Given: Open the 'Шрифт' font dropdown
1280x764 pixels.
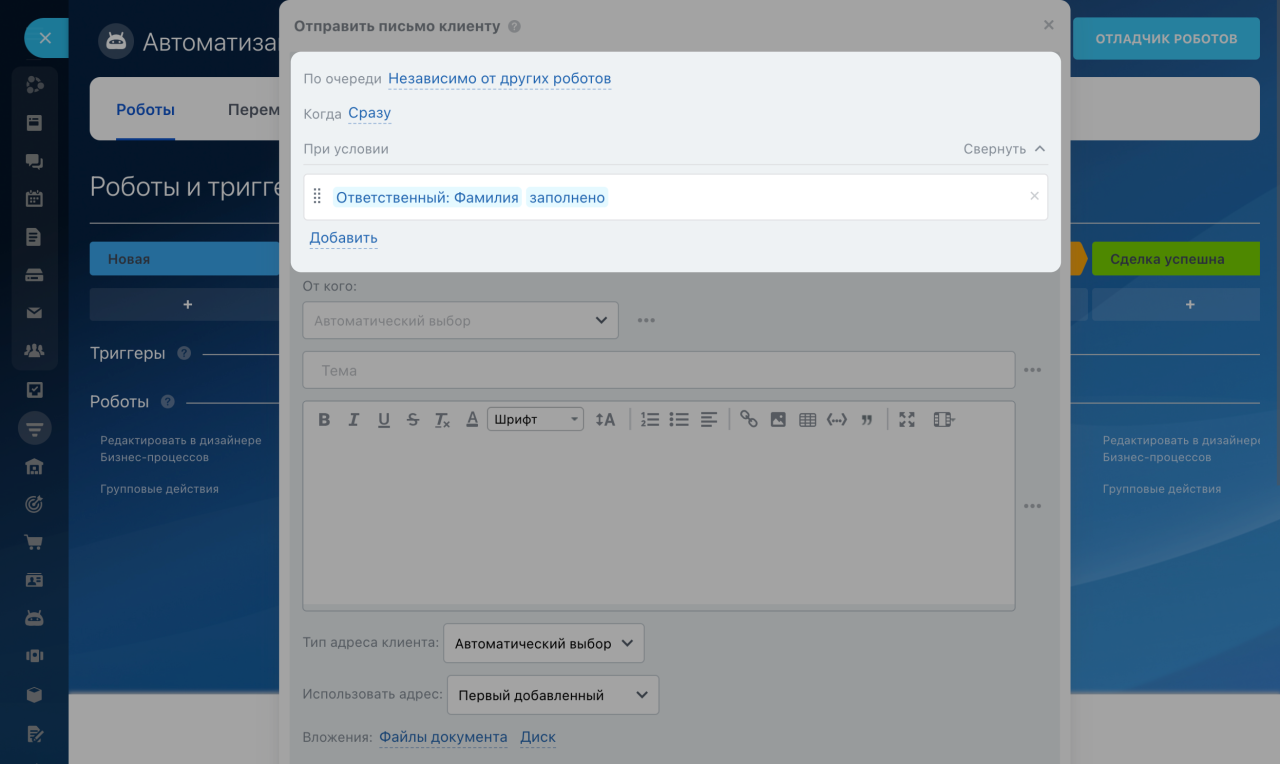Looking at the screenshot, I should pos(535,420).
